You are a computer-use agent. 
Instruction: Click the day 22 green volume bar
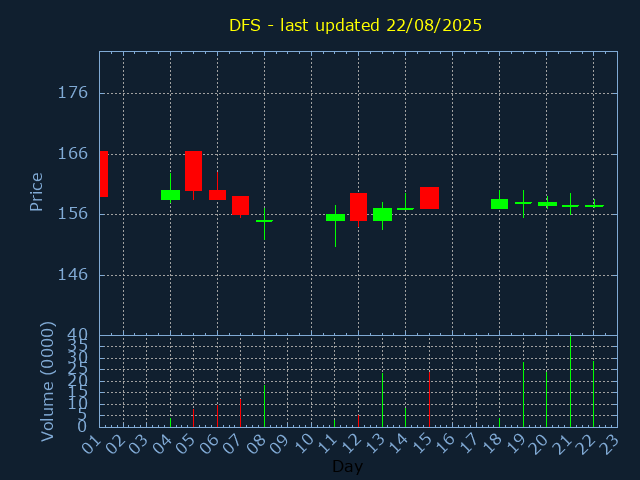coord(594,394)
